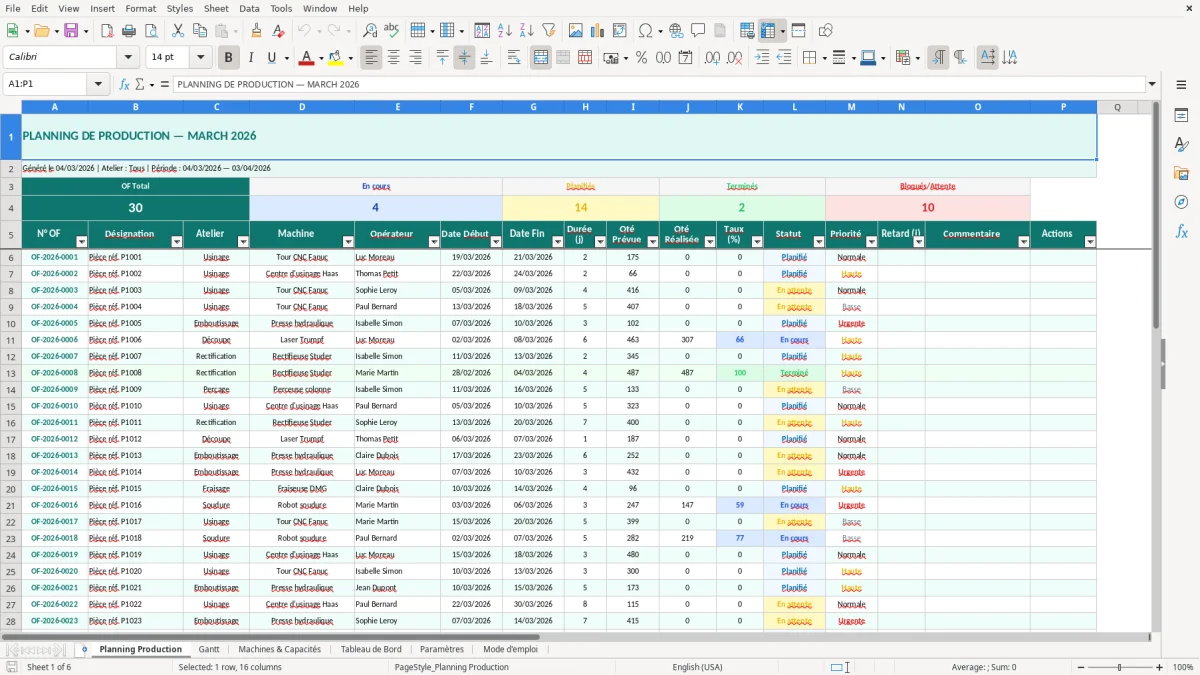
Task: Toggle Center Vertically alignment
Action: 464,58
